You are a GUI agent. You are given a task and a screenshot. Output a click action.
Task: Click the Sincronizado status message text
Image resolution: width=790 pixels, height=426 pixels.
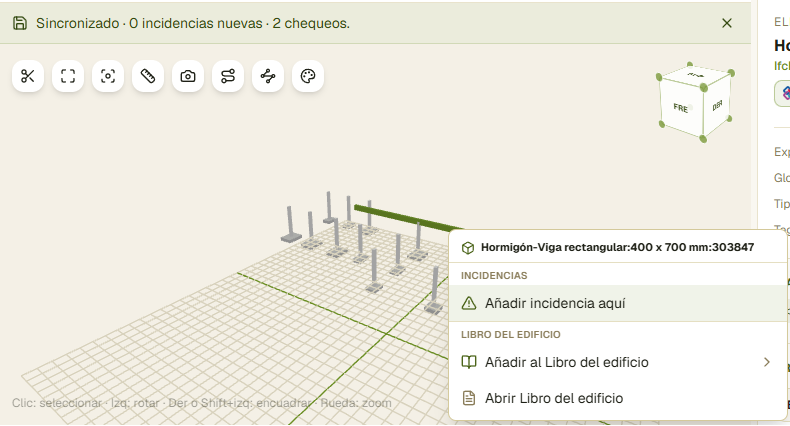[193, 23]
